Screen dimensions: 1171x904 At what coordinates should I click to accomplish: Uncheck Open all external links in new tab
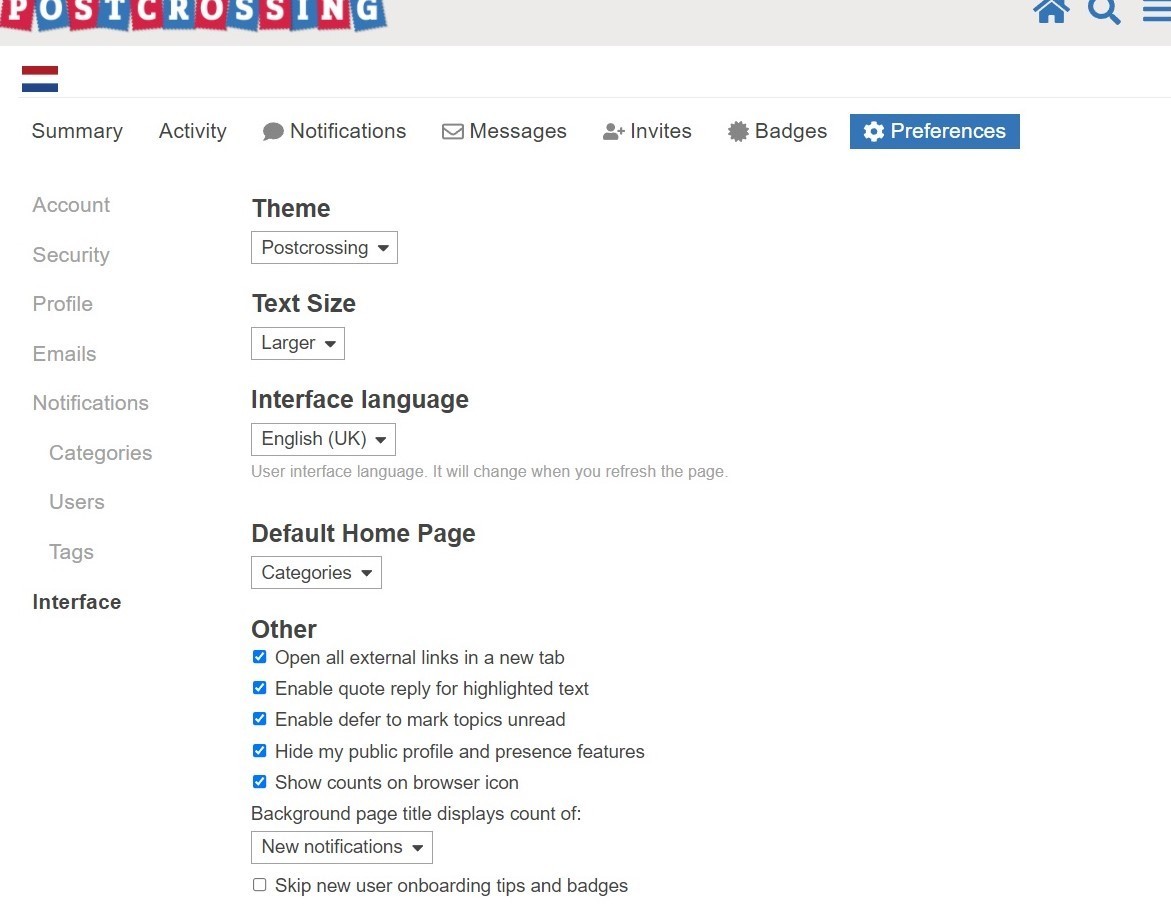click(x=260, y=657)
